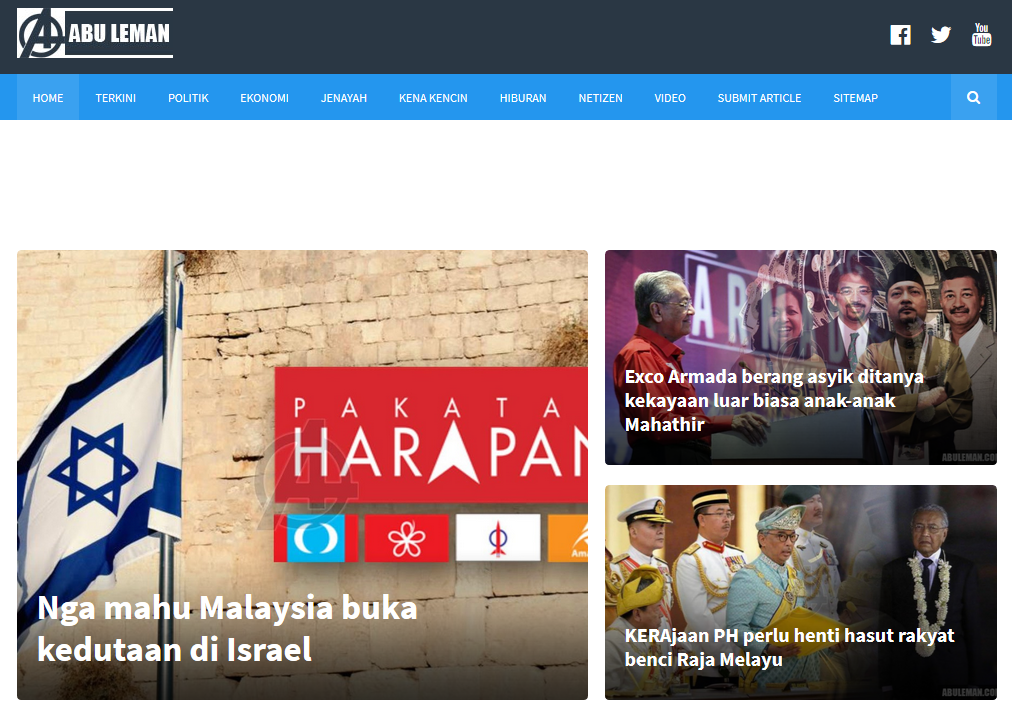Open the KERAjaan PH Raja Melayu headline

click(789, 647)
